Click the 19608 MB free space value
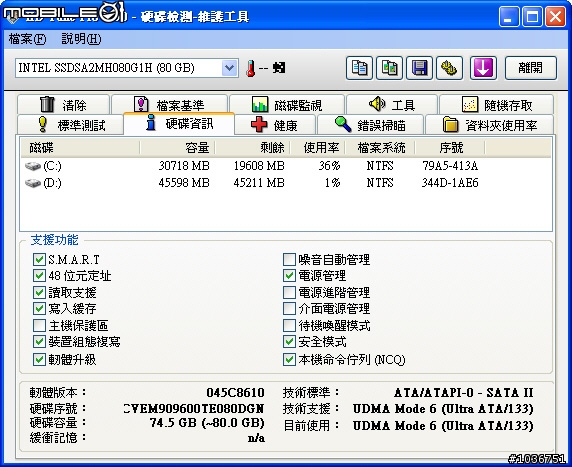This screenshot has width=572, height=467. click(259, 166)
